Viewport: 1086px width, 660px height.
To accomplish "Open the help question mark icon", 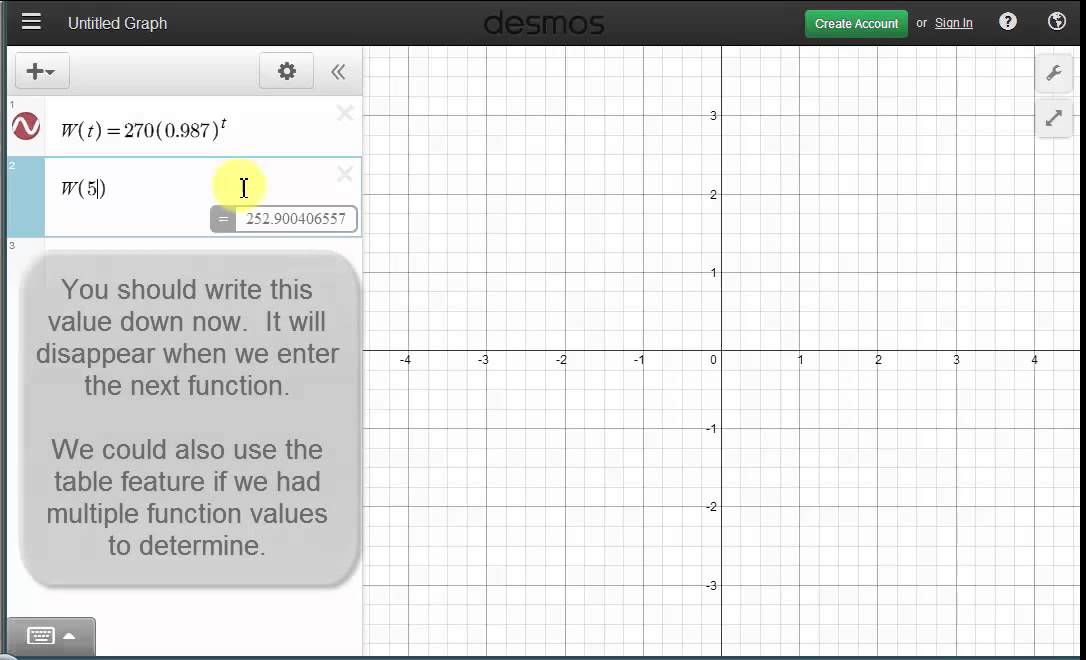I will 1008,22.
